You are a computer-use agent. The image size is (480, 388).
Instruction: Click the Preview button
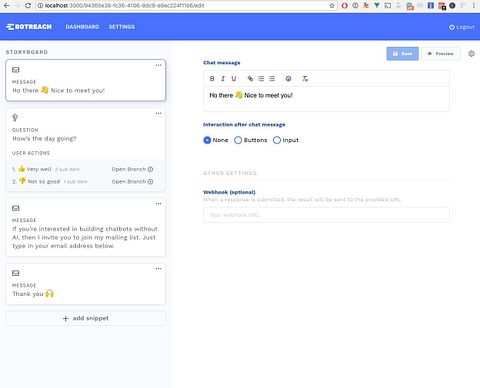441,54
